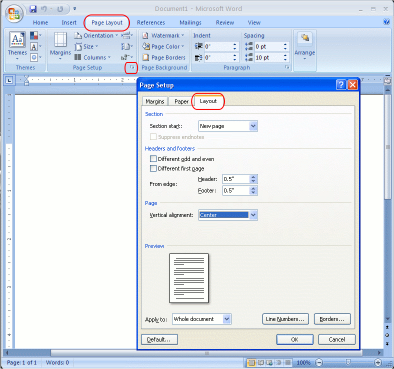Click the Spacing Before spinner arrows
The width and height of the screenshot is (394, 369).
[285, 46]
